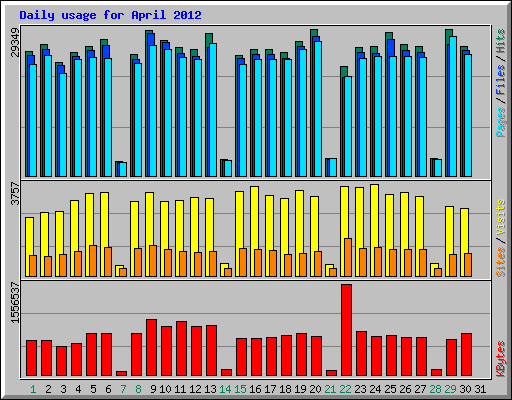Viewport: 512px width, 400px height.
Task: Click the 3757 axis value
Action: [x=15, y=193]
